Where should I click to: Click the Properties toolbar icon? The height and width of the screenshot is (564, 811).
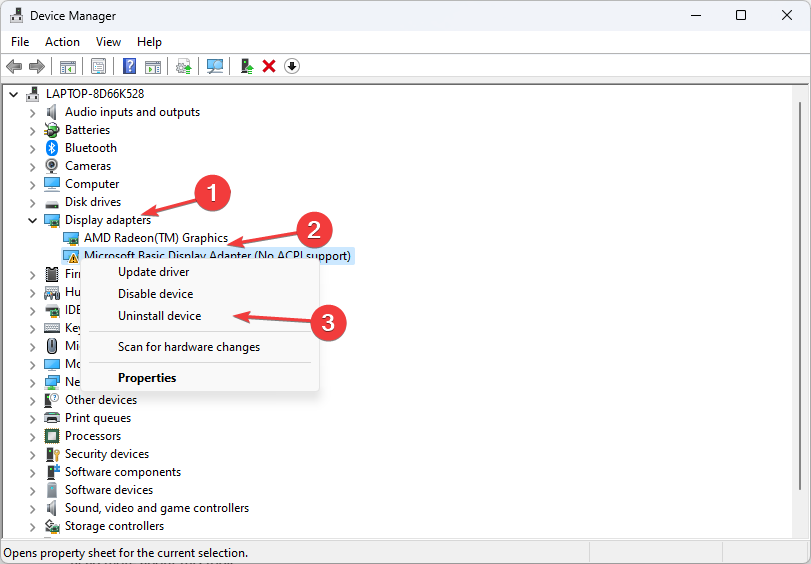pos(98,66)
